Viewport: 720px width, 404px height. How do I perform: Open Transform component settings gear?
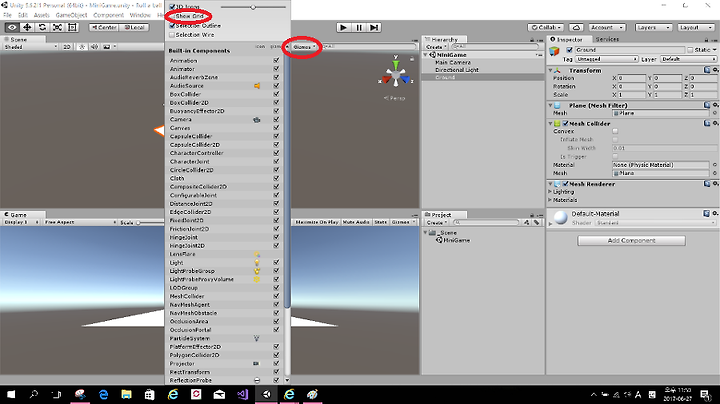(715, 70)
